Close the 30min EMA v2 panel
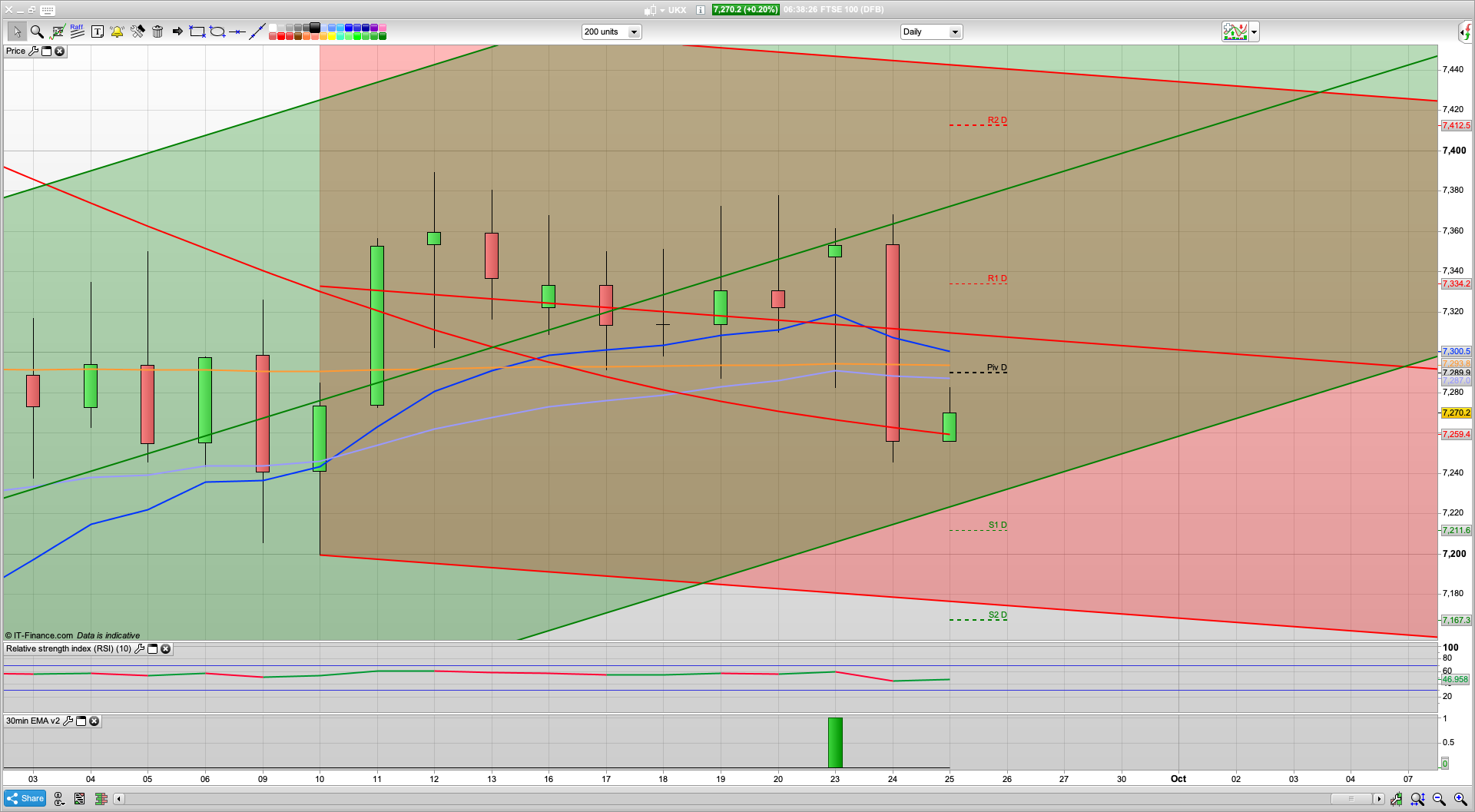1475x812 pixels. pyautogui.click(x=94, y=721)
